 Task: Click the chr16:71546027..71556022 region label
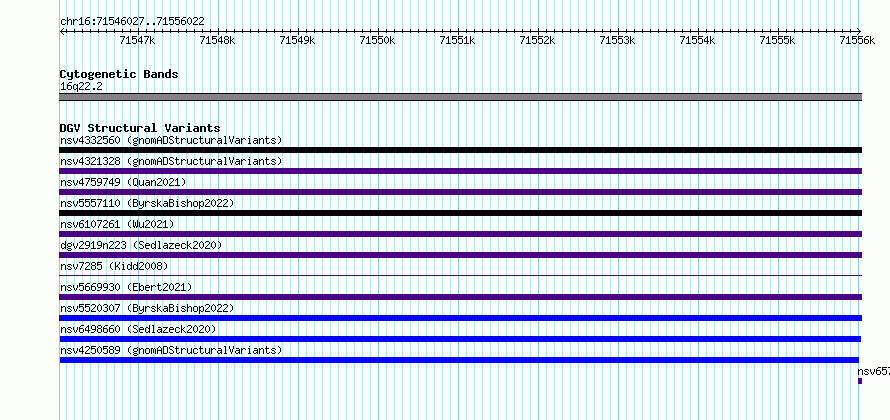132,22
